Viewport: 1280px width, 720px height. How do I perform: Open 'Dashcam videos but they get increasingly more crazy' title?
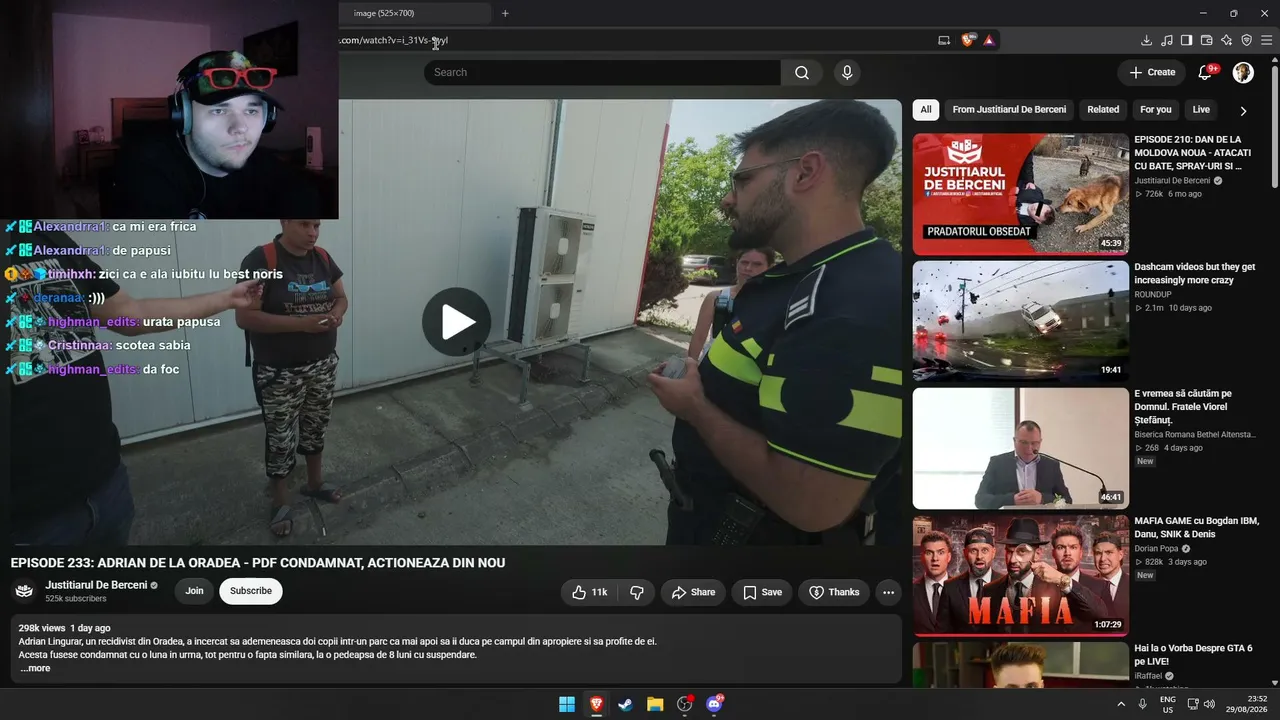pyautogui.click(x=1195, y=274)
